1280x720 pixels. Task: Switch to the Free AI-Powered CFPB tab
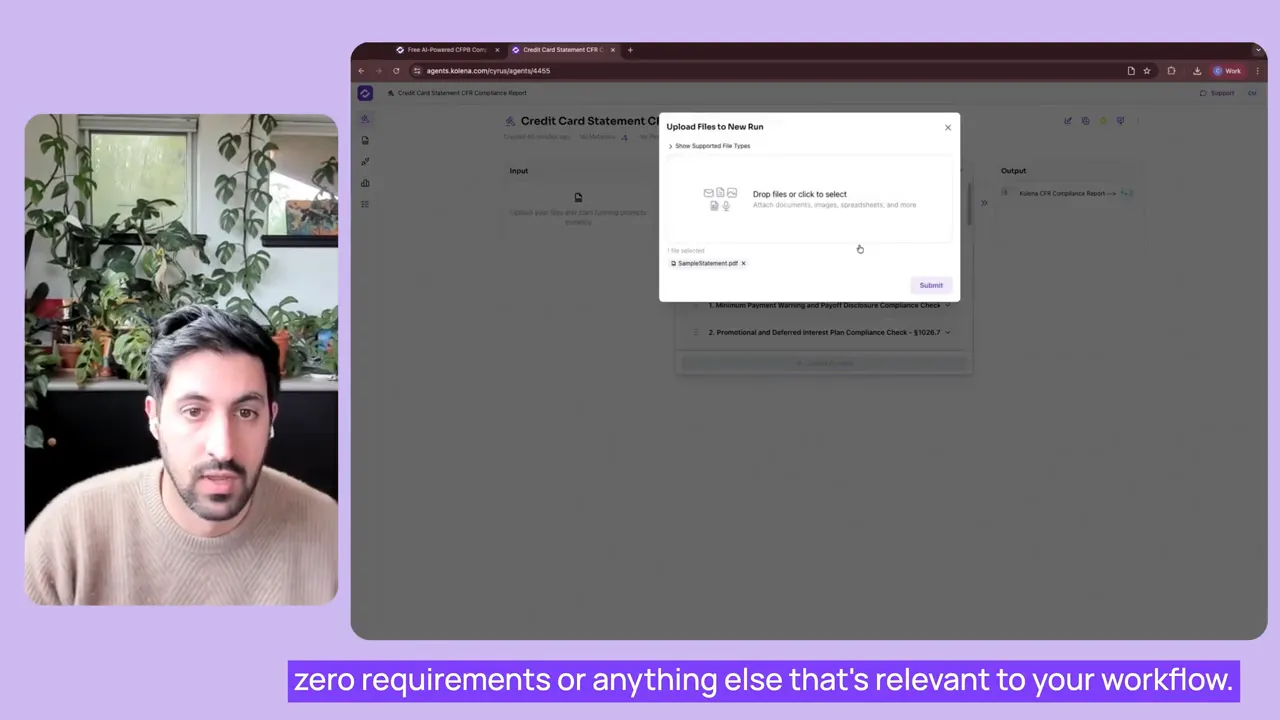pos(446,49)
